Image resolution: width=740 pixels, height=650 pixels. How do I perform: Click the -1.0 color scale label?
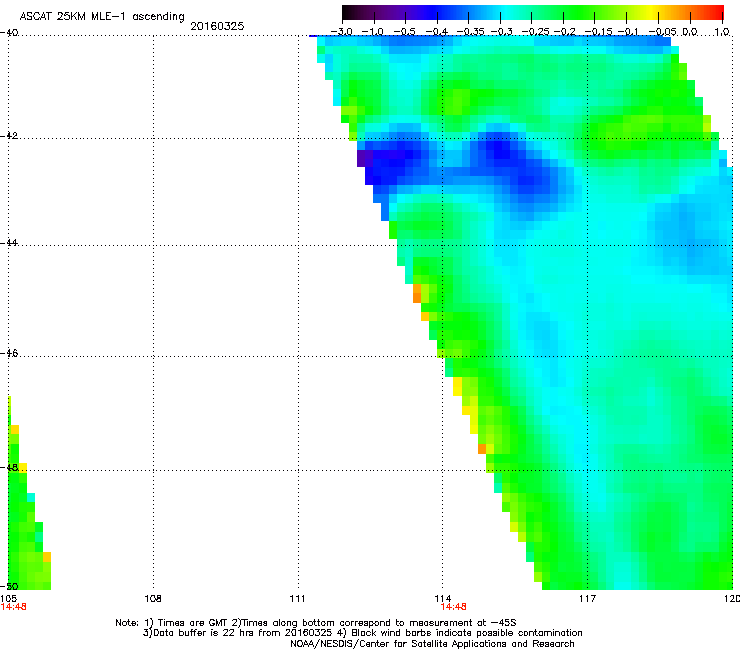[373, 32]
